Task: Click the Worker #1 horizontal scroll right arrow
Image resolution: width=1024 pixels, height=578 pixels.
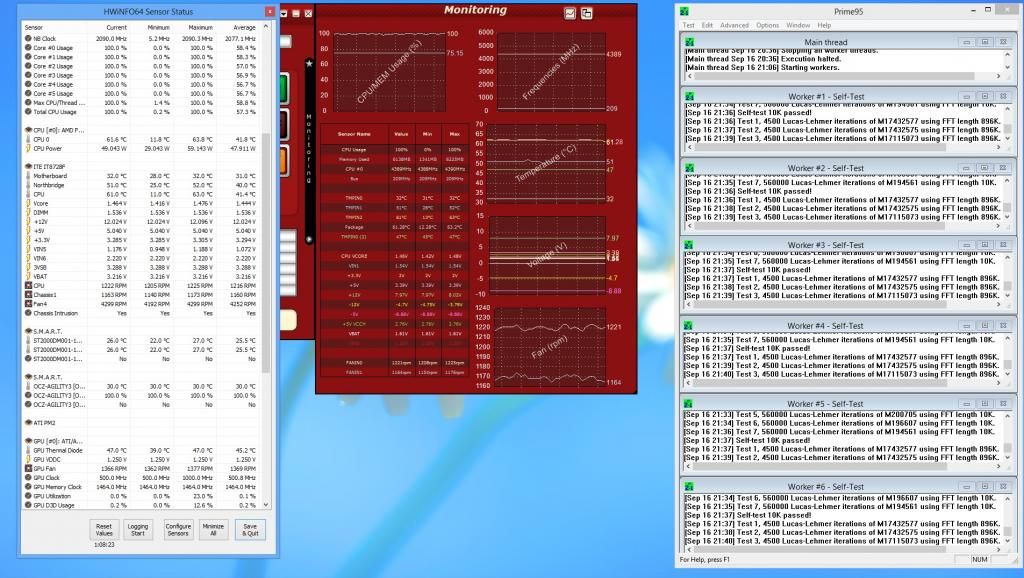Action: (x=998, y=148)
